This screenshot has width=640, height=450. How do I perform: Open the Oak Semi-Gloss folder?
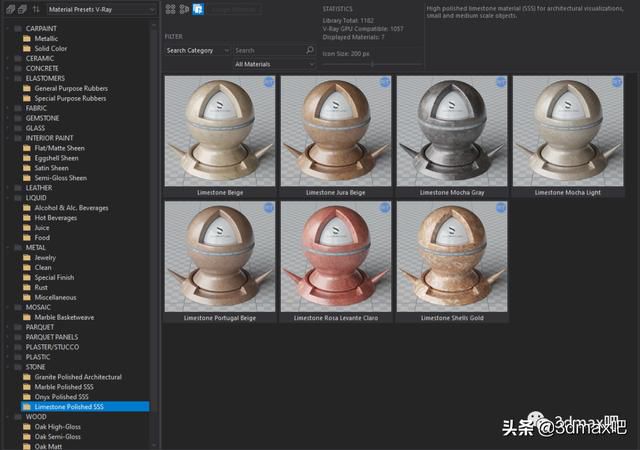tap(58, 437)
